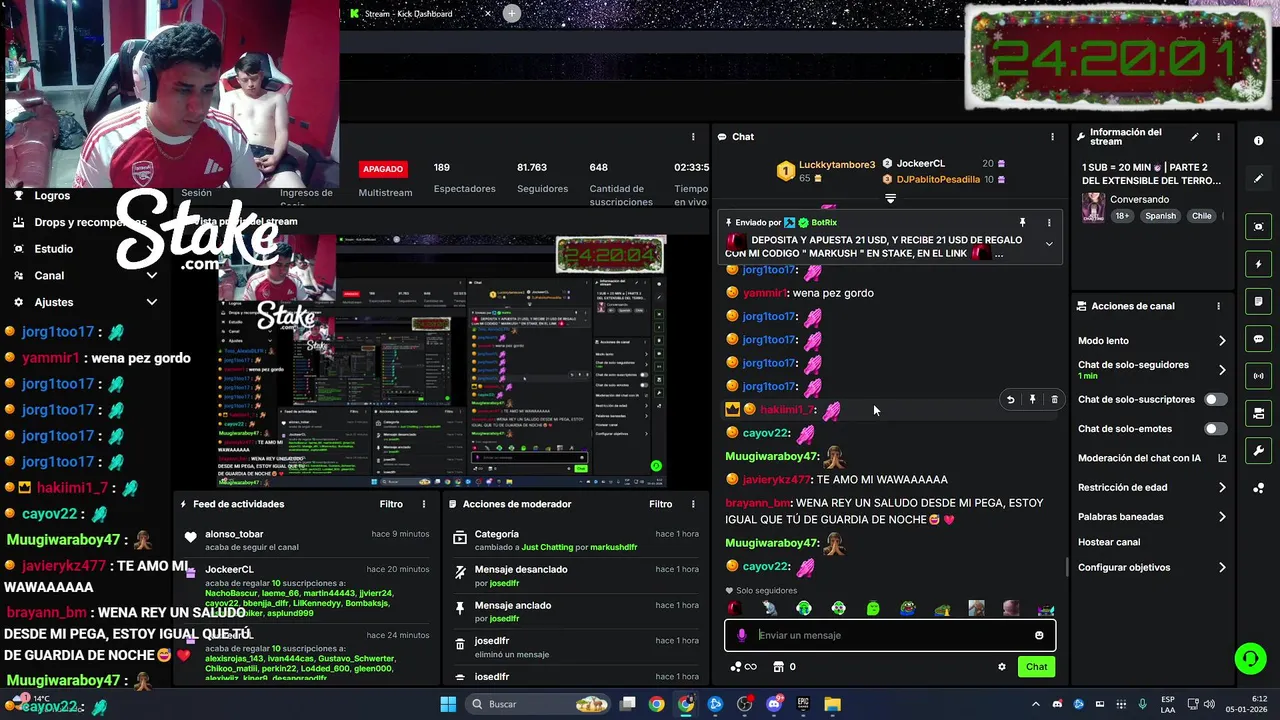Image resolution: width=1280 pixels, height=720 pixels.
Task: Open Filtro in Feed de actividades
Action: [391, 504]
